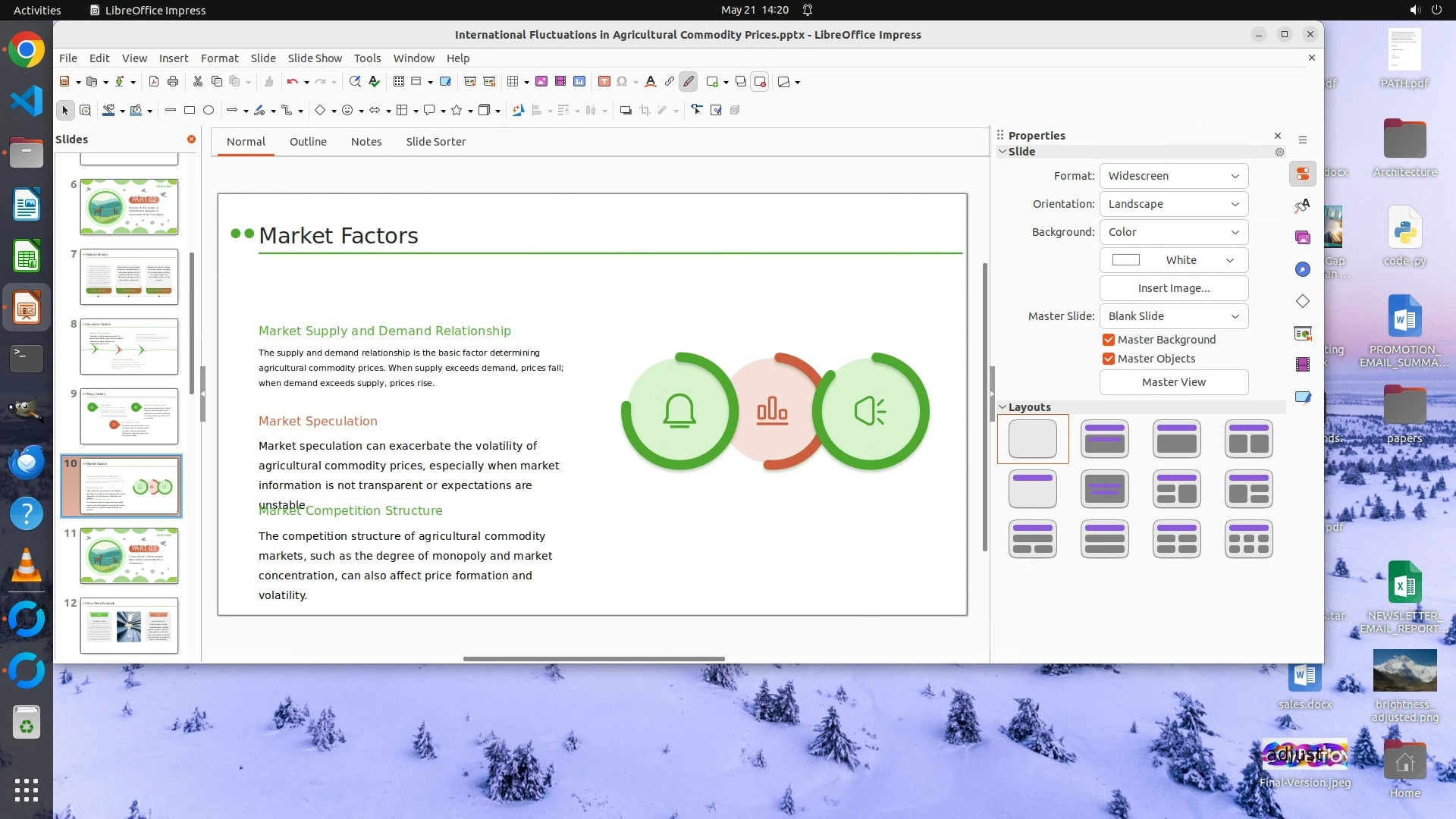Image resolution: width=1456 pixels, height=819 pixels.
Task: Toggle Master Objects checkbox
Action: click(x=1109, y=359)
